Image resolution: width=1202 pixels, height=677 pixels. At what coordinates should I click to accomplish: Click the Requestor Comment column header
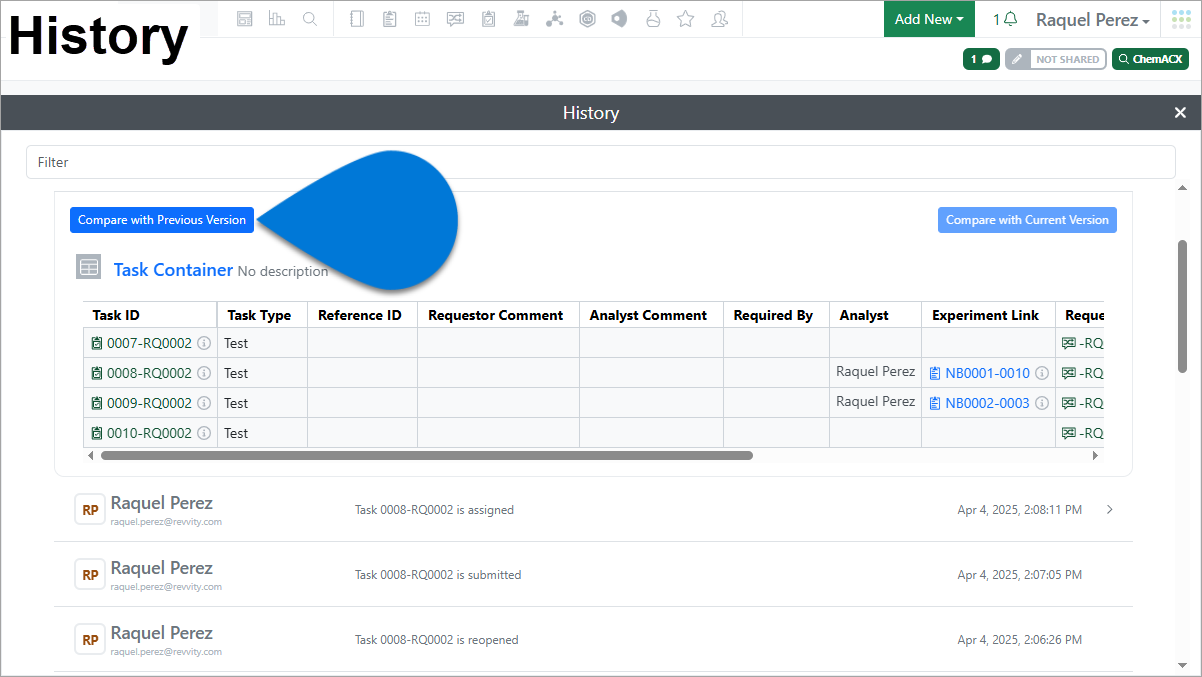click(498, 315)
